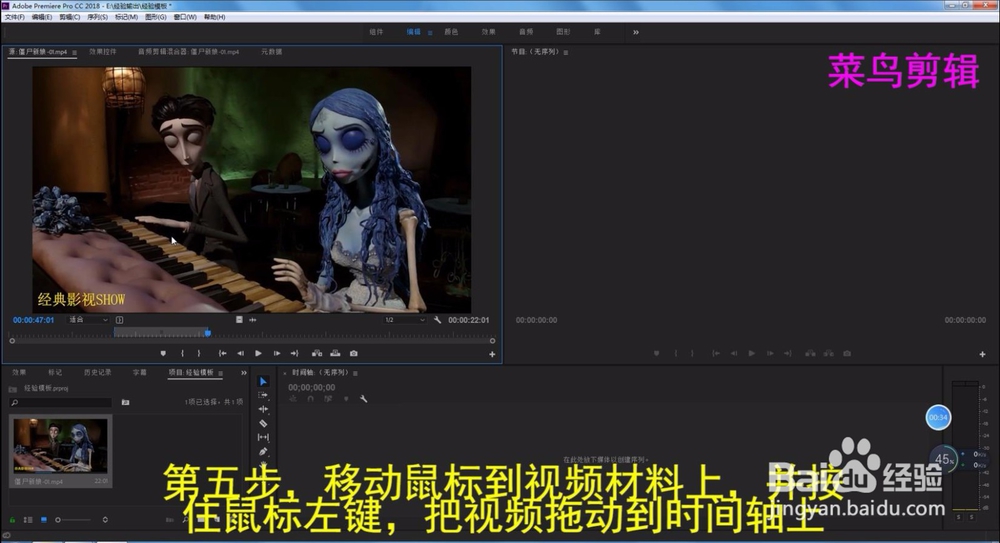Switch to 颜色 workspace
1000x543 pixels.
pos(451,32)
